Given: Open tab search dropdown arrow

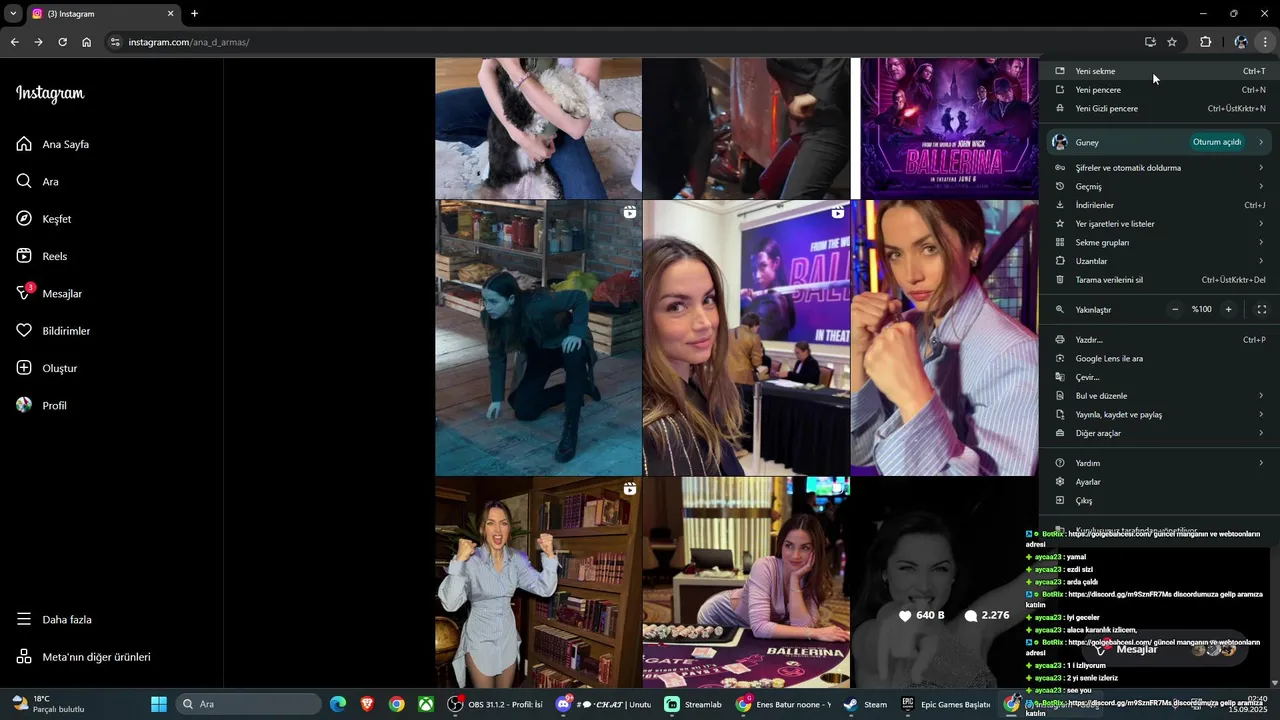Looking at the screenshot, I should 13,13.
